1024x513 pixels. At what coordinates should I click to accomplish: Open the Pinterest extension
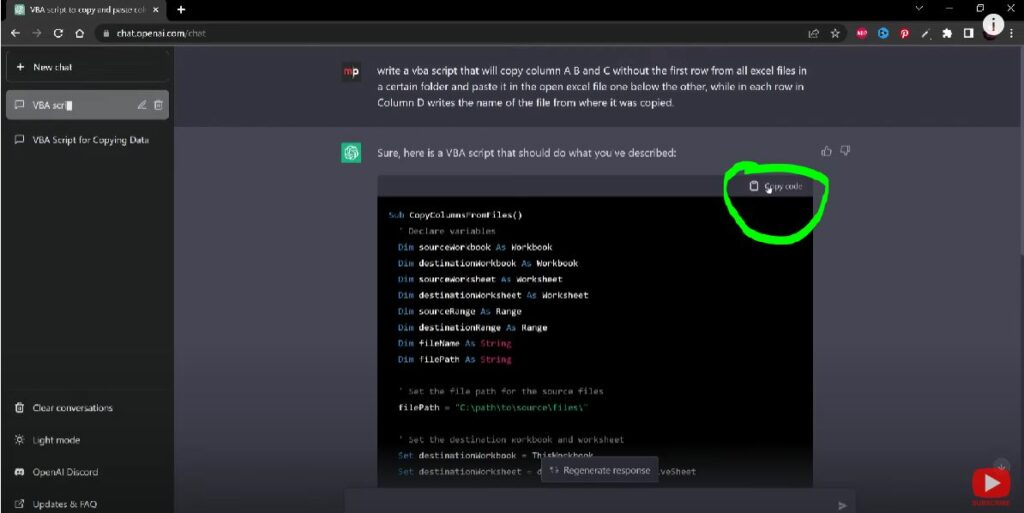point(904,33)
